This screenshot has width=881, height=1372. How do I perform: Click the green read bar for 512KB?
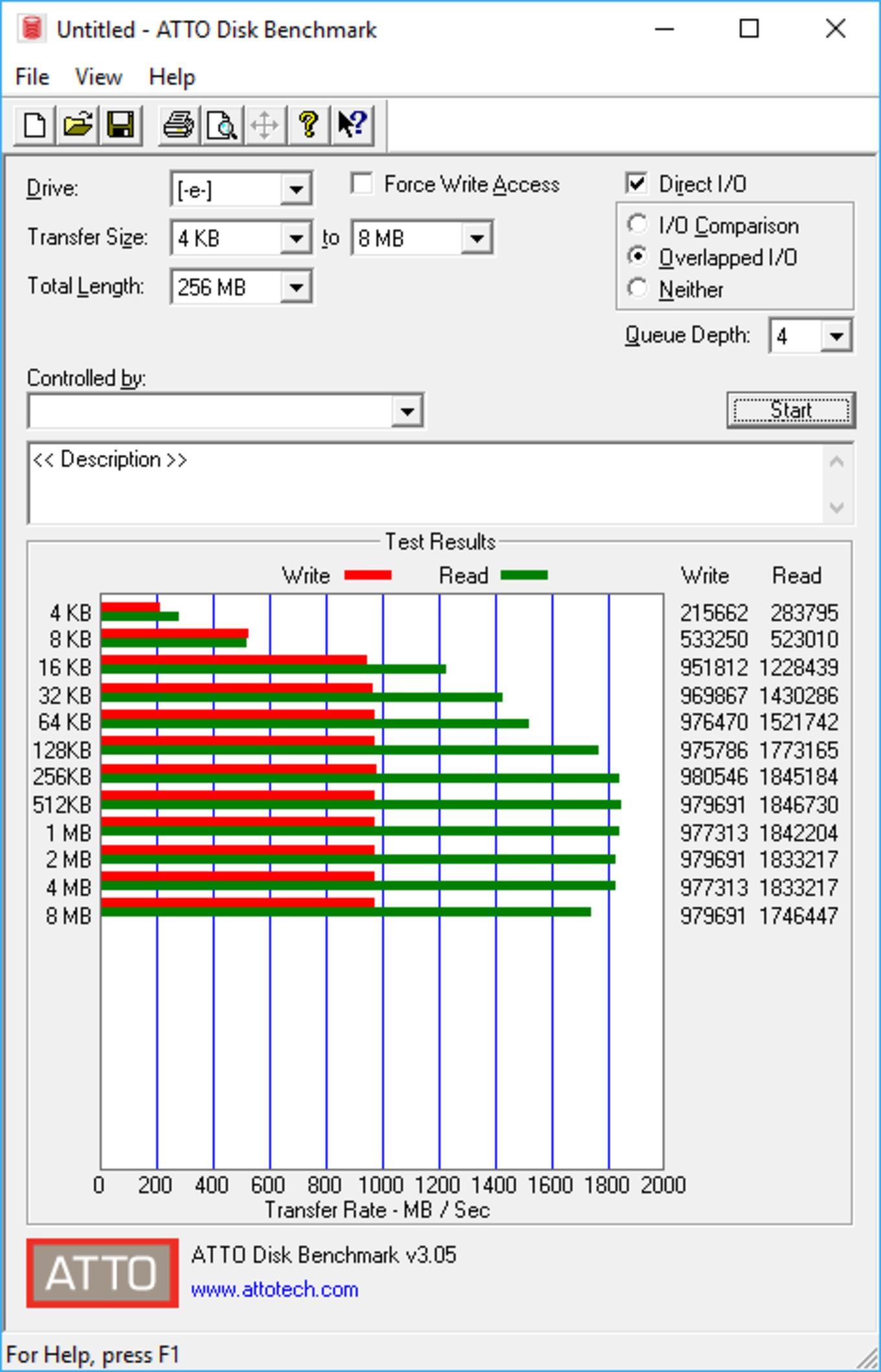point(361,805)
